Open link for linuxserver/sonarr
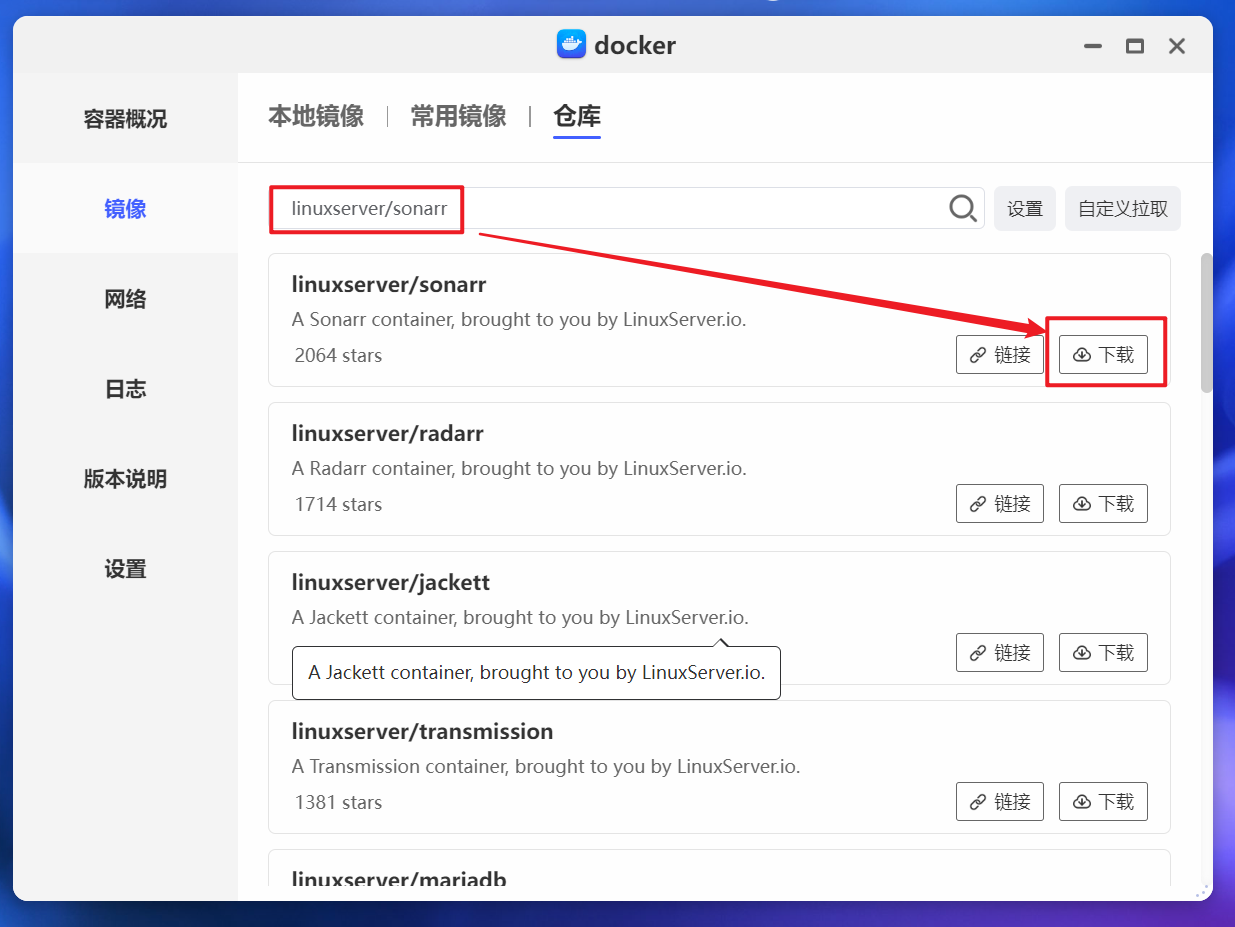Image resolution: width=1235 pixels, height=927 pixels. [x=1000, y=355]
